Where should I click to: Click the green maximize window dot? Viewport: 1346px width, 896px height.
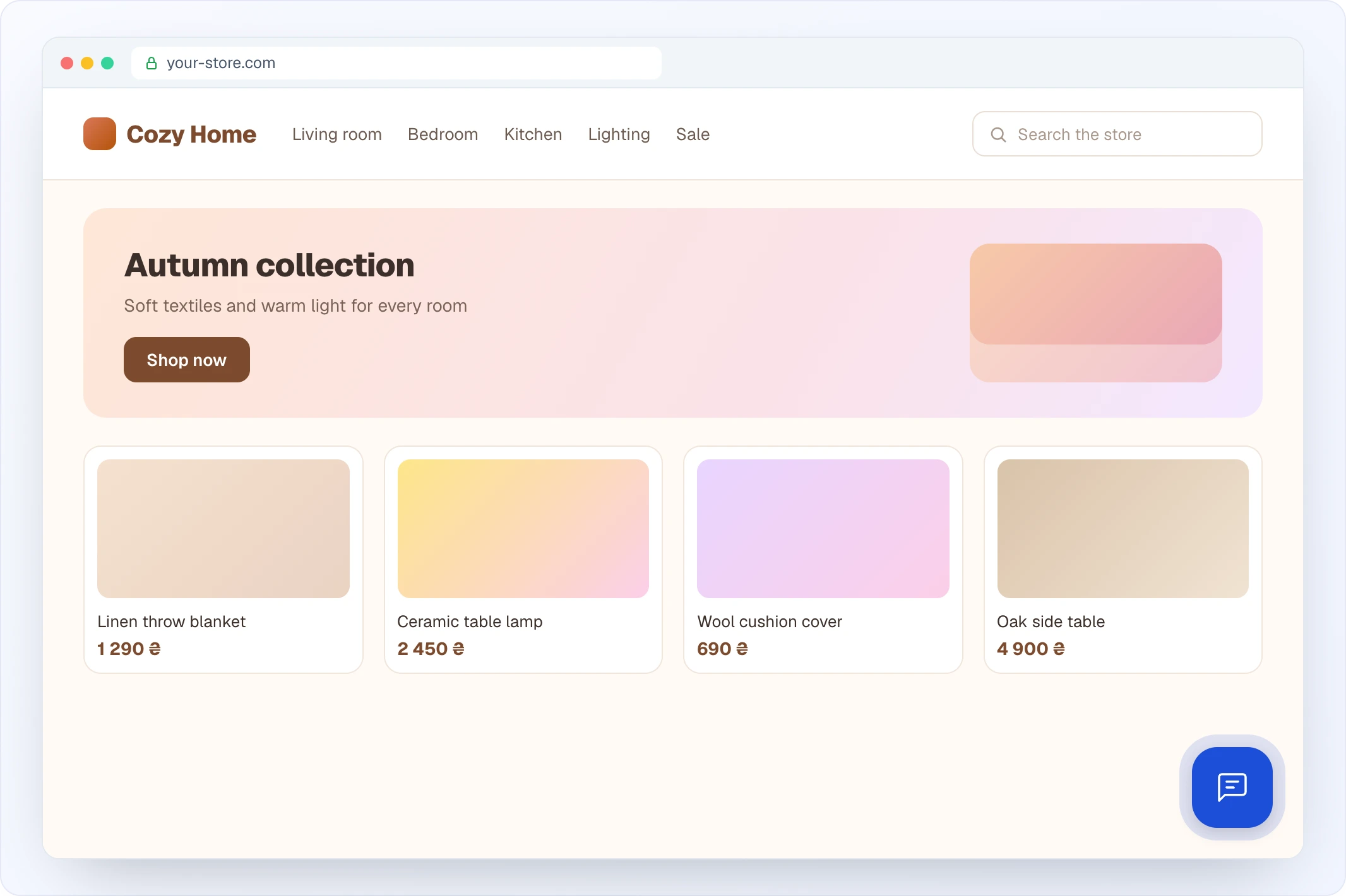pos(107,63)
